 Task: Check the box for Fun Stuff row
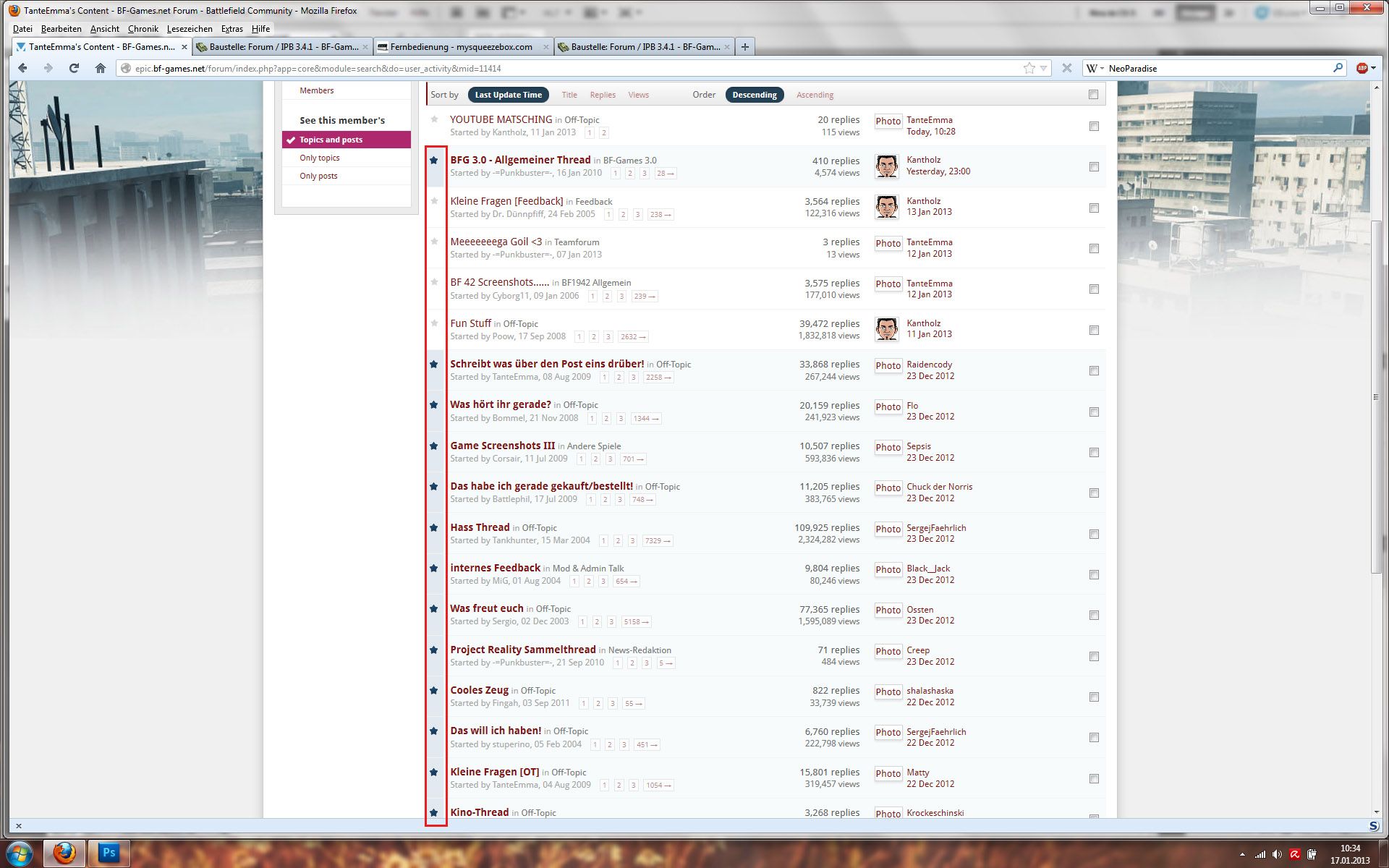tap(1094, 330)
